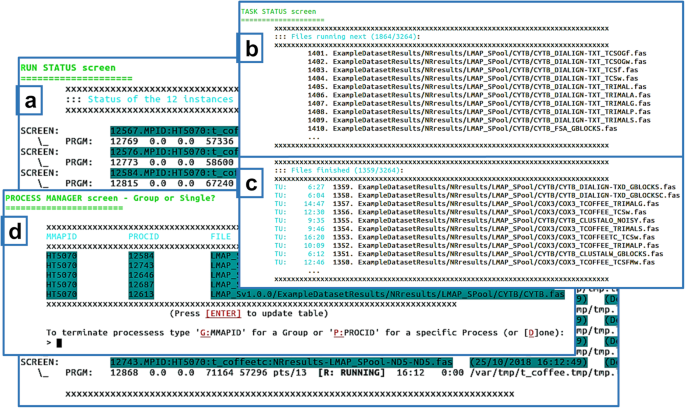Screen dimensions: 685x408
Task: Select row 1401 CYTB_DIALIGN-TXT_TCSOGf.fas
Action: pyautogui.click(x=477, y=53)
